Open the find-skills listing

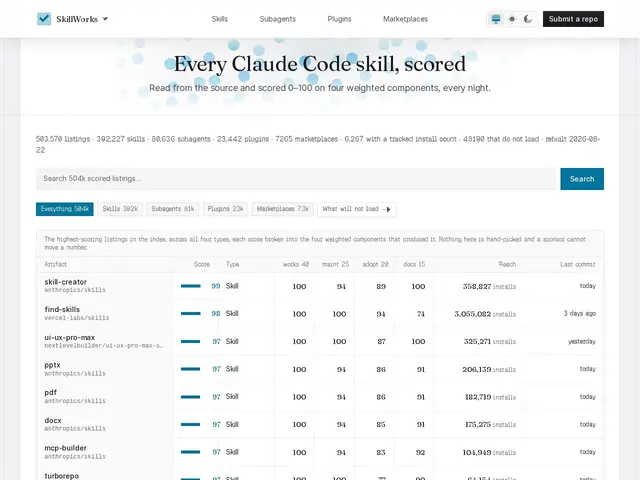[x=62, y=309]
